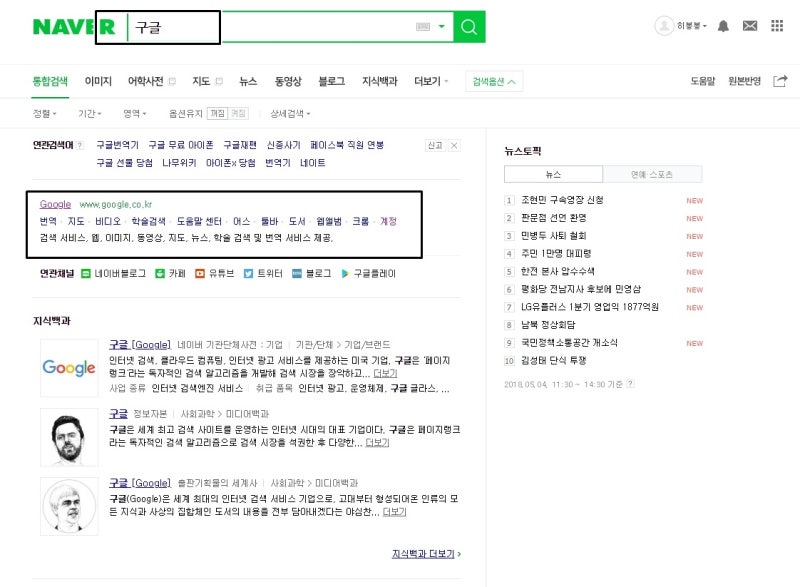Image resolution: width=800 pixels, height=587 pixels.
Task: Switch to the 이미지 tab
Action: point(98,81)
